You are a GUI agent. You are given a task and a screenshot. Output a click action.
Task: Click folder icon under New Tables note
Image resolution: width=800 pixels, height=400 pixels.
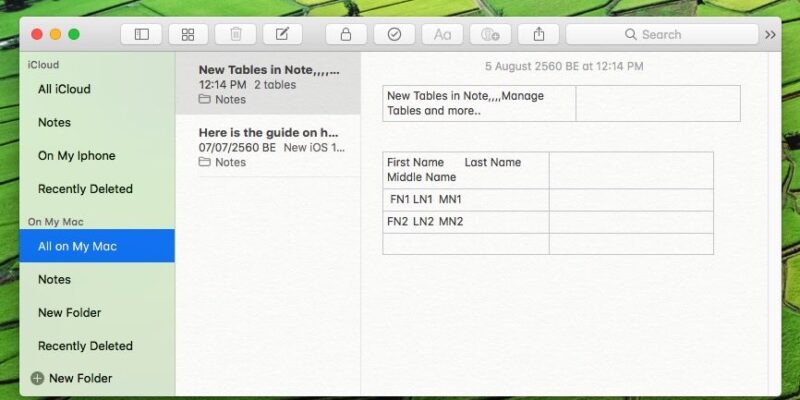click(x=205, y=99)
